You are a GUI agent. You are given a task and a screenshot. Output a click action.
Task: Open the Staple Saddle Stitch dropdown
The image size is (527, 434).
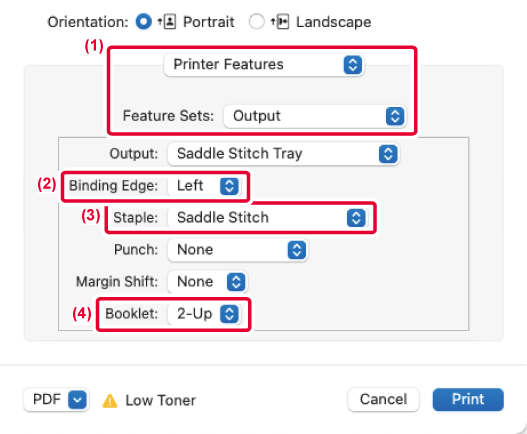(x=268, y=218)
